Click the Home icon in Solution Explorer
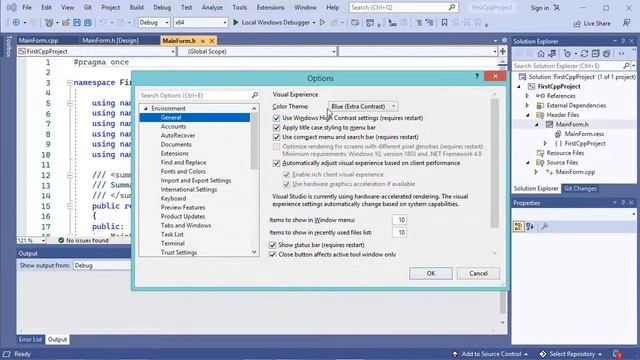The height and width of the screenshot is (360, 640). (541, 54)
